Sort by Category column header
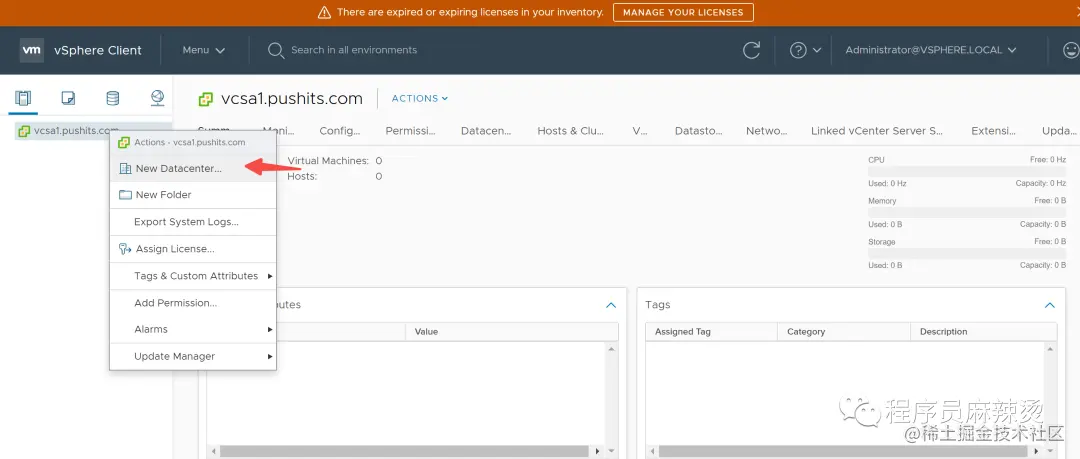The height and width of the screenshot is (459, 1080). [844, 332]
